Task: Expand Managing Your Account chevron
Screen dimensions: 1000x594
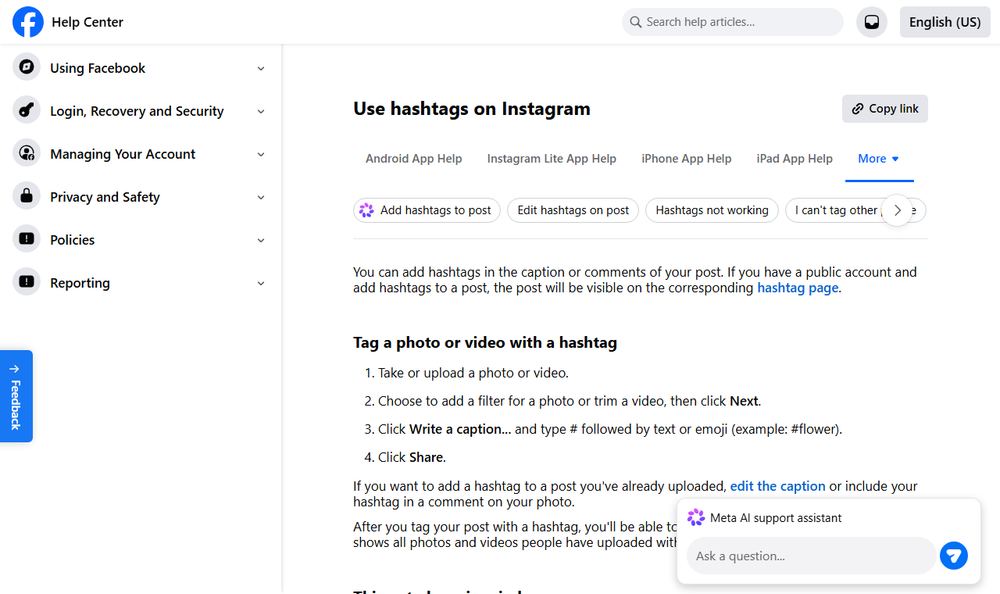Action: pyautogui.click(x=261, y=154)
